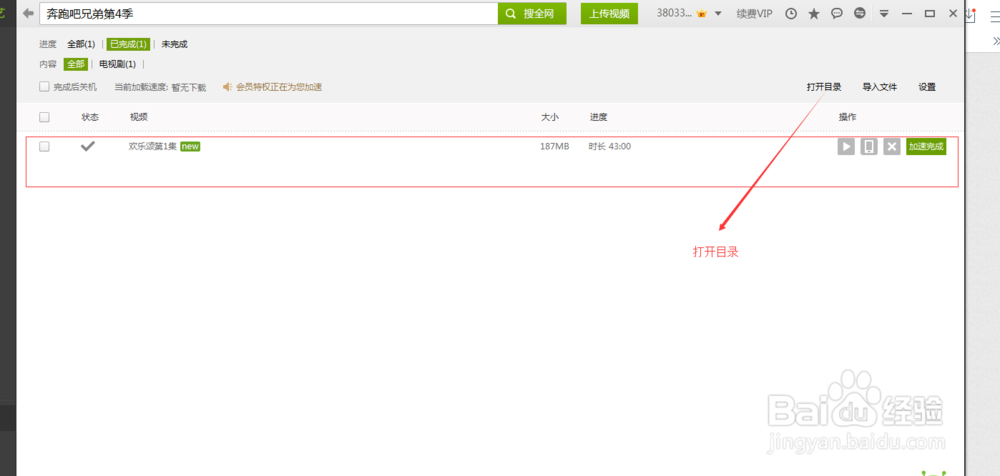Open 上传视频 upload video button
The height and width of the screenshot is (476, 1000).
pos(609,13)
